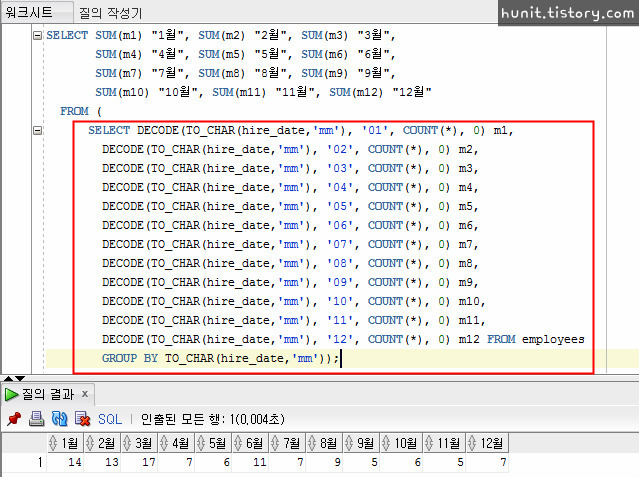Refresh the query results
The image size is (639, 477).
coord(59,419)
